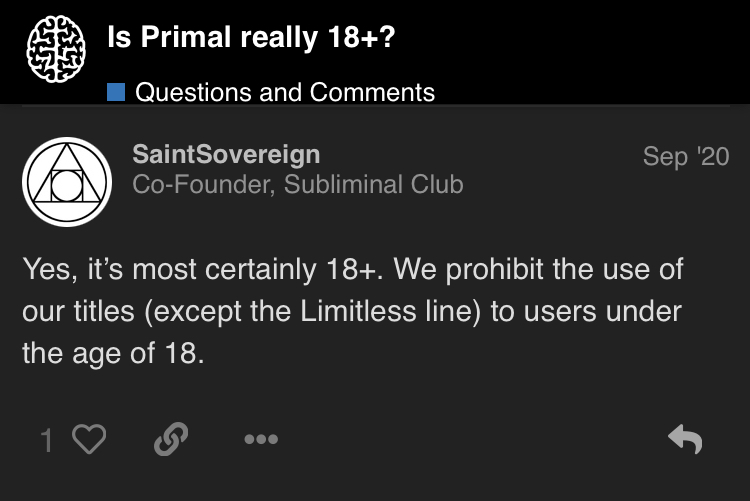Select Co-Founder, Subliminal Club user title
Image resolution: width=750 pixels, height=501 pixels.
[x=298, y=185]
